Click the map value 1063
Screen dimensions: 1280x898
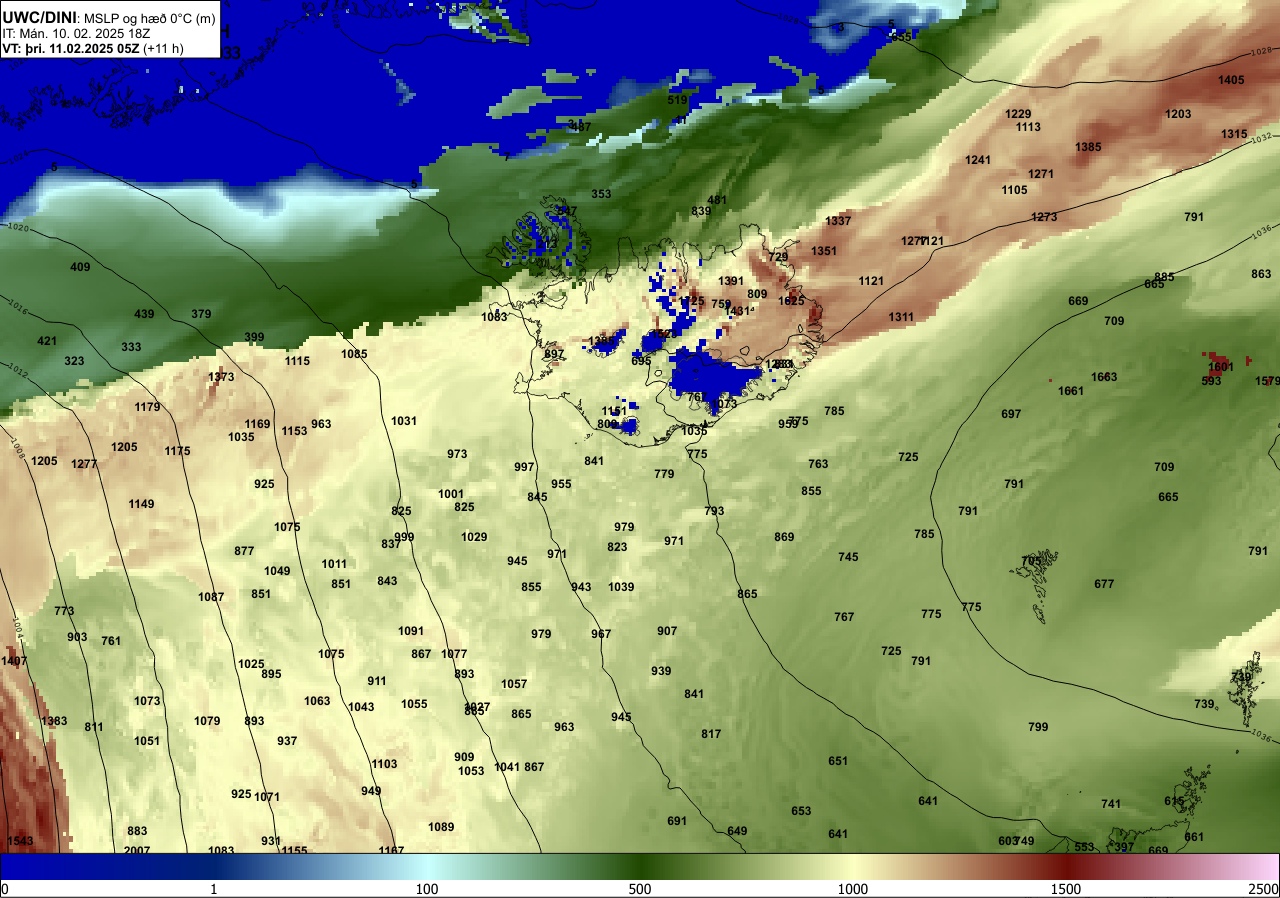point(317,701)
